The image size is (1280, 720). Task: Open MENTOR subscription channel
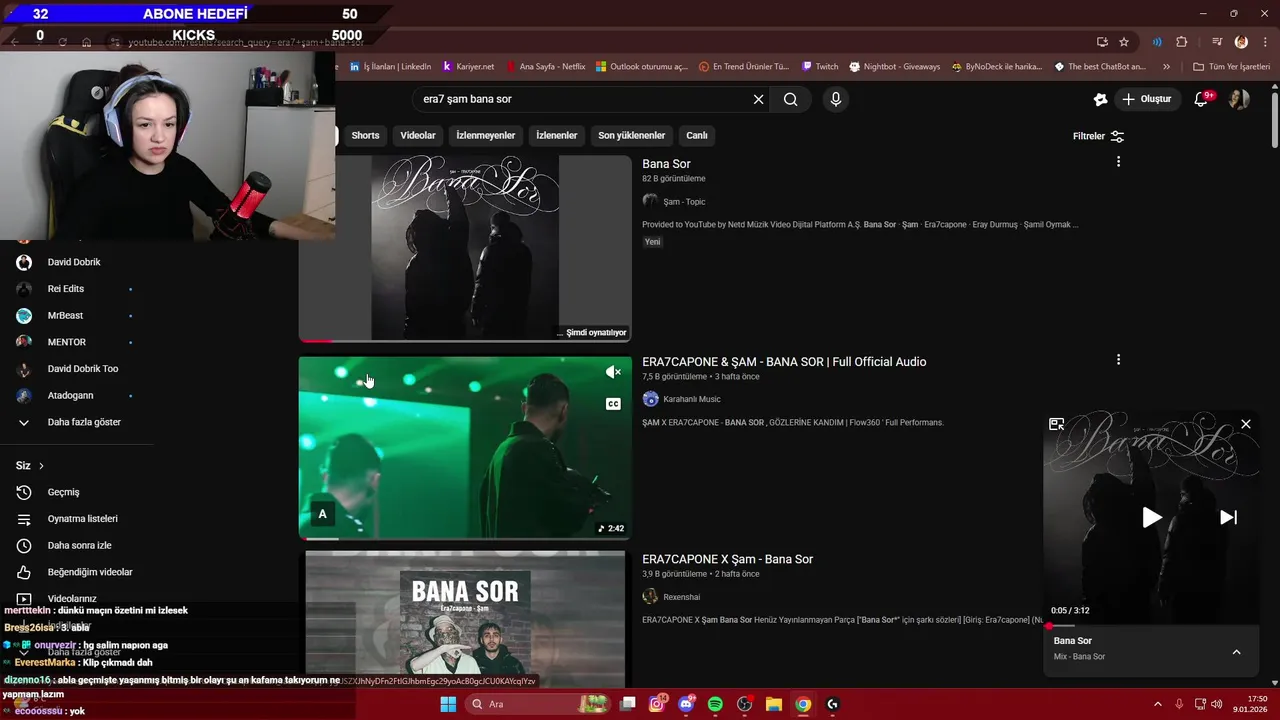(x=67, y=342)
